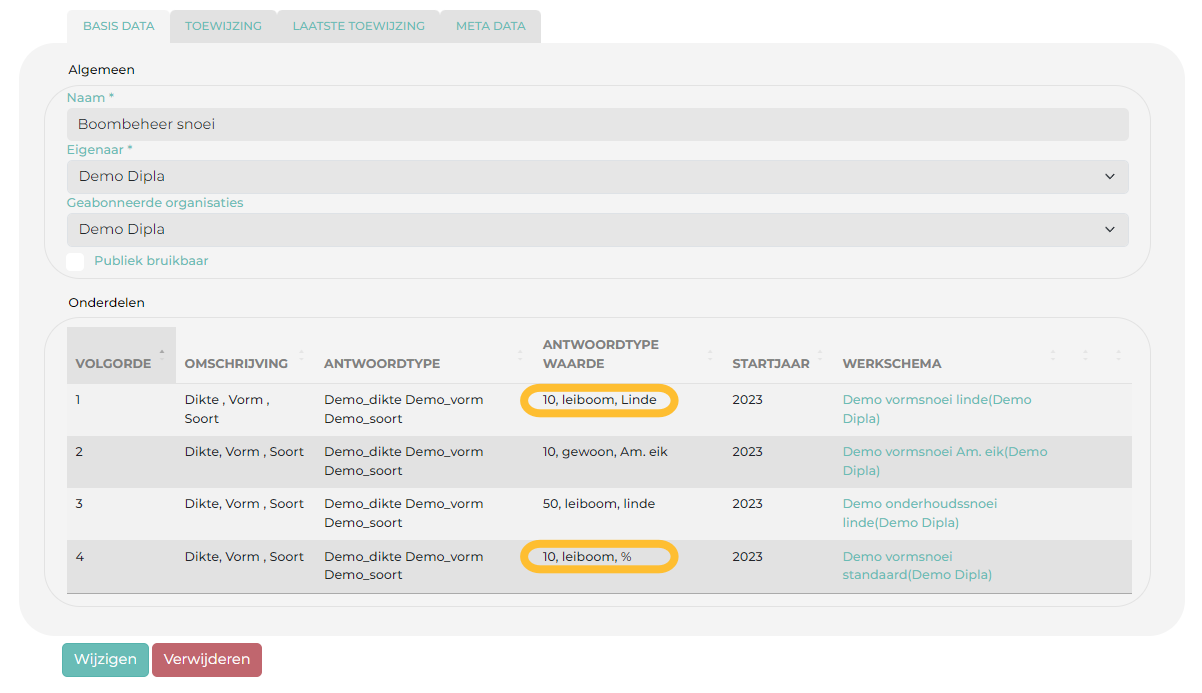1202x693 pixels.
Task: Switch to the Toewijzing tab
Action: [223, 27]
